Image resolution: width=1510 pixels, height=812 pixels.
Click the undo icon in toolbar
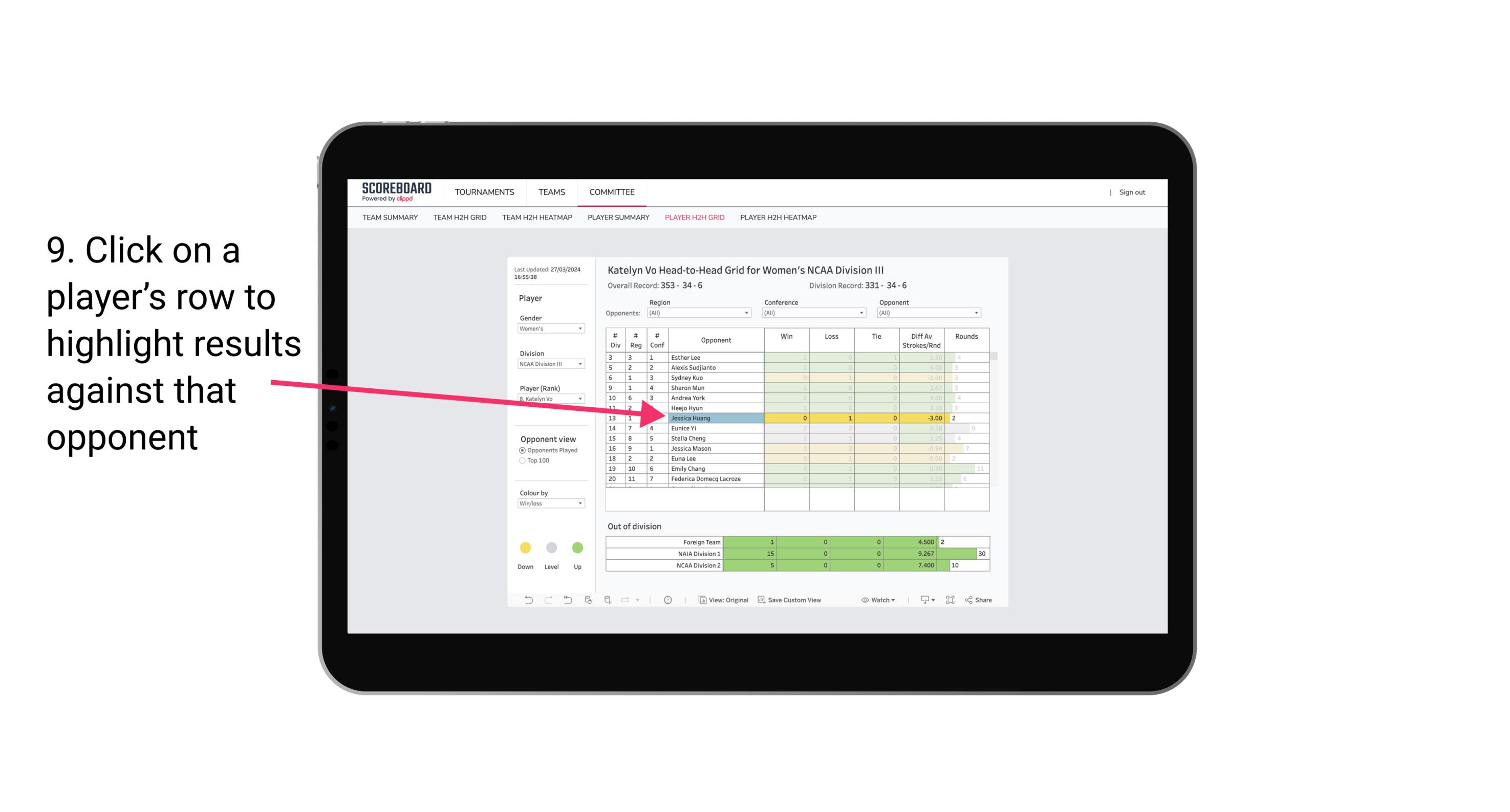coord(525,602)
